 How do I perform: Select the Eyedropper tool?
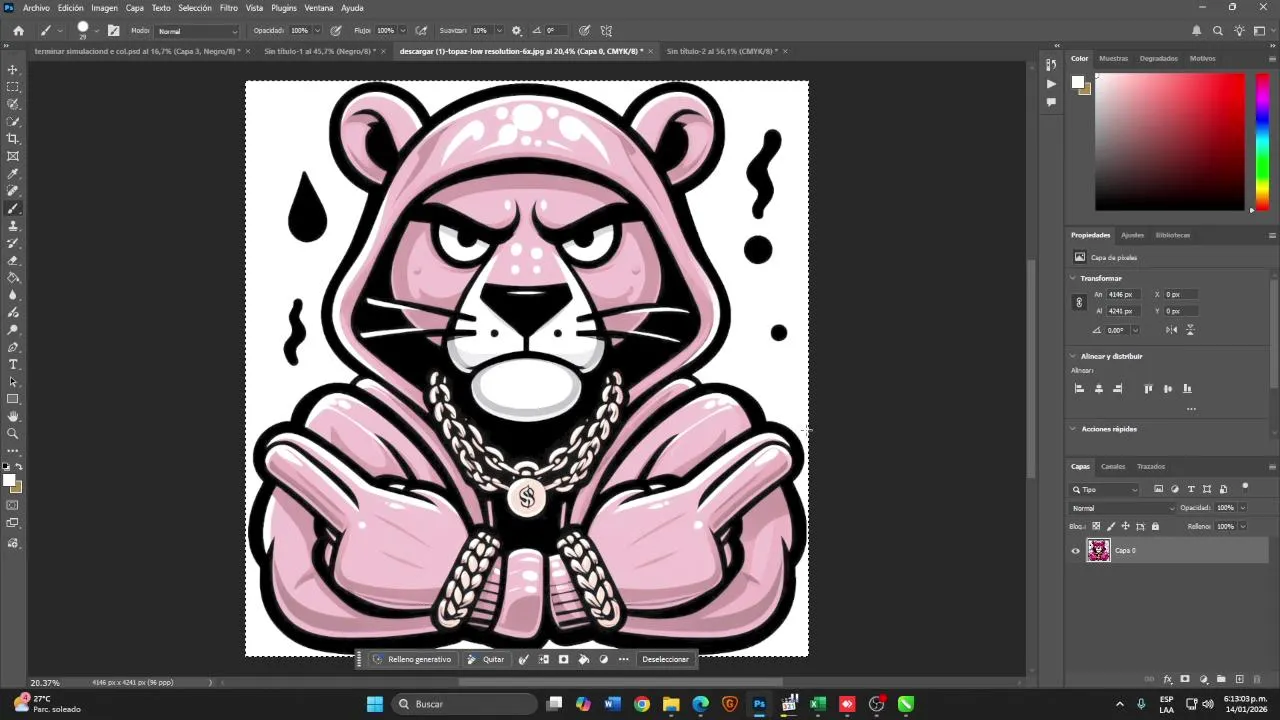pyautogui.click(x=13, y=174)
